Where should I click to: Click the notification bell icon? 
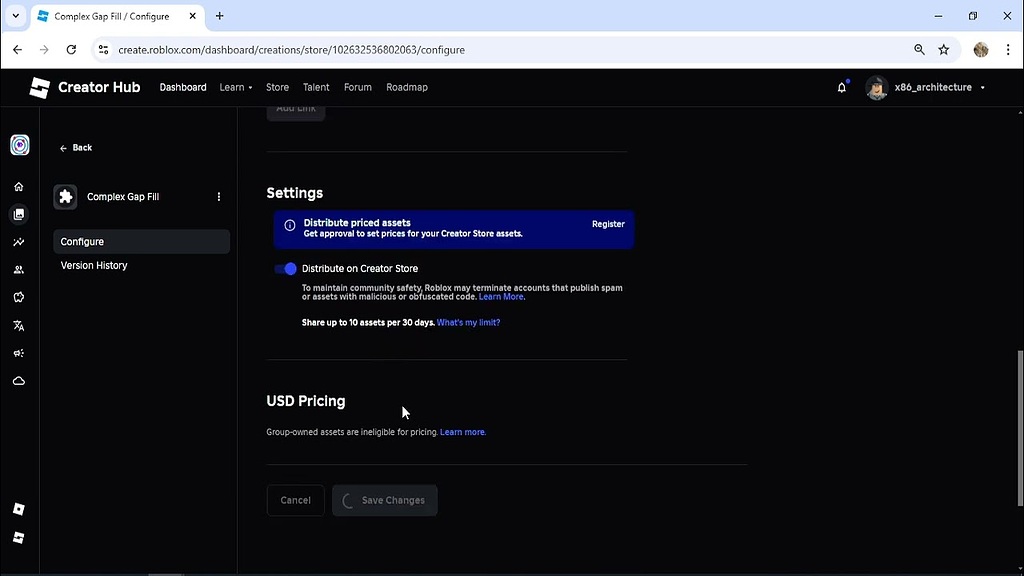coord(841,87)
